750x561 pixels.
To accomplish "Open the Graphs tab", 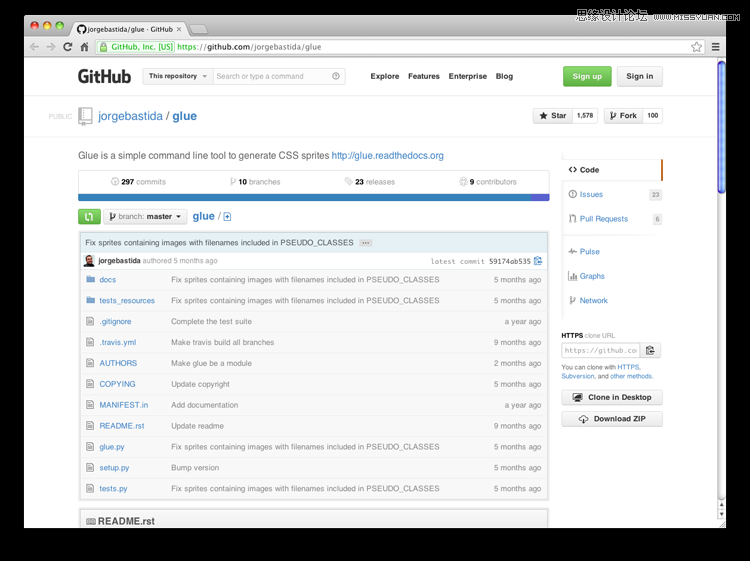I will [x=592, y=276].
